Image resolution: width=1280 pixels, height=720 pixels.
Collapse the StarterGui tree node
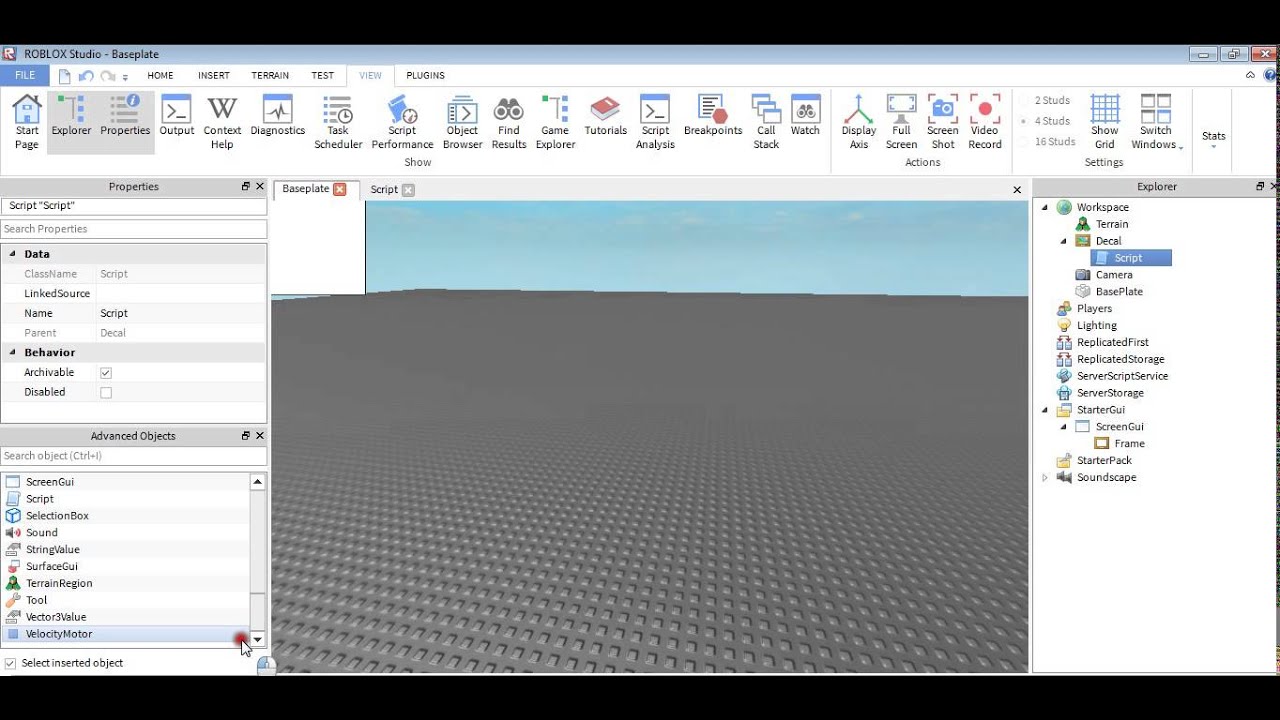coord(1046,410)
